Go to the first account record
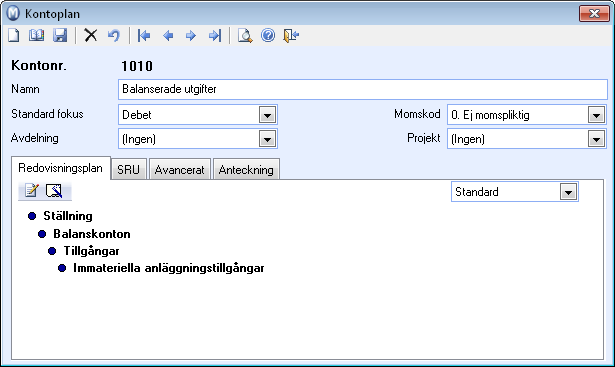Image resolution: width=615 pixels, height=367 pixels. (x=144, y=36)
